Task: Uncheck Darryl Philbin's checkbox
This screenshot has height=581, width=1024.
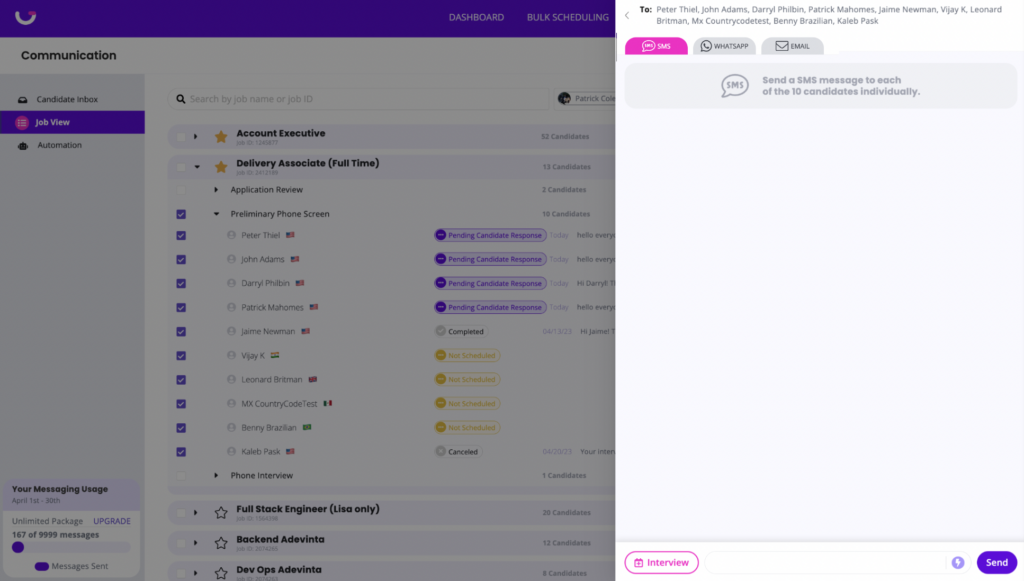Action: point(181,283)
